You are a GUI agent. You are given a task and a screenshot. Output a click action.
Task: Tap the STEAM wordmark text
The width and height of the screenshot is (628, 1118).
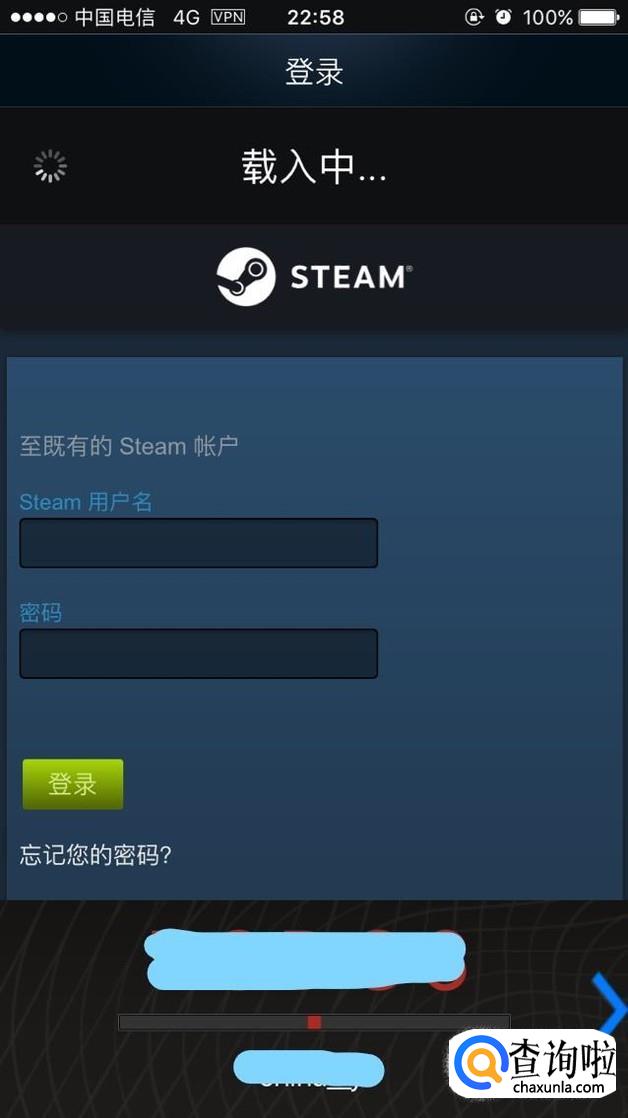point(351,277)
